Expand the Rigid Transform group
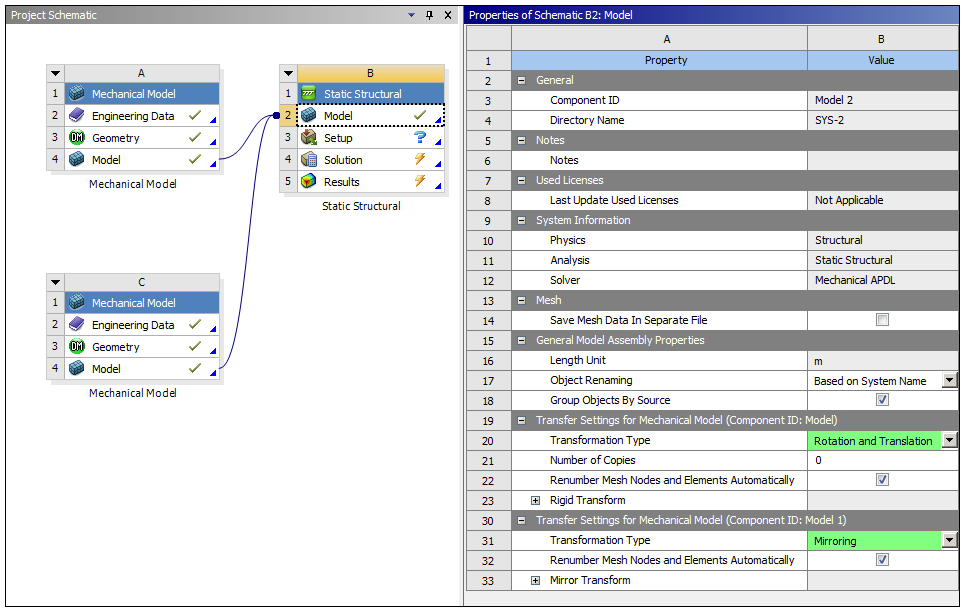This screenshot has height=612, width=965. click(536, 500)
